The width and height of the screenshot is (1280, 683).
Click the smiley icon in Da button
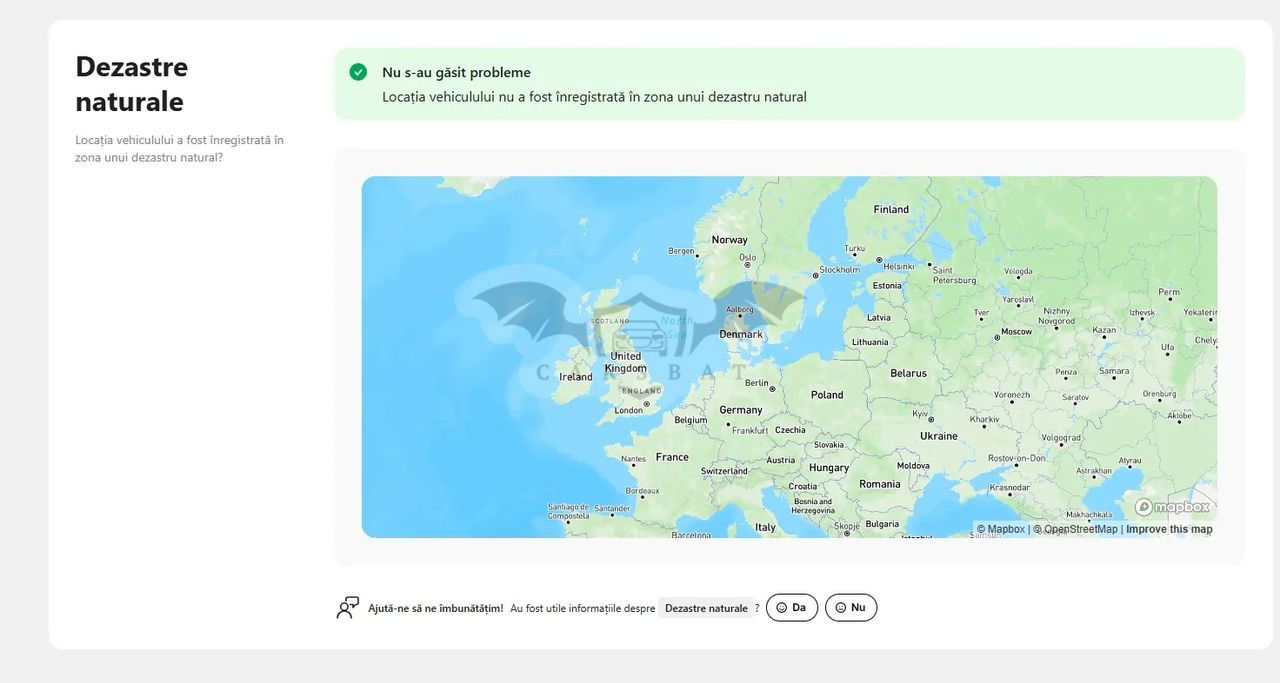782,608
